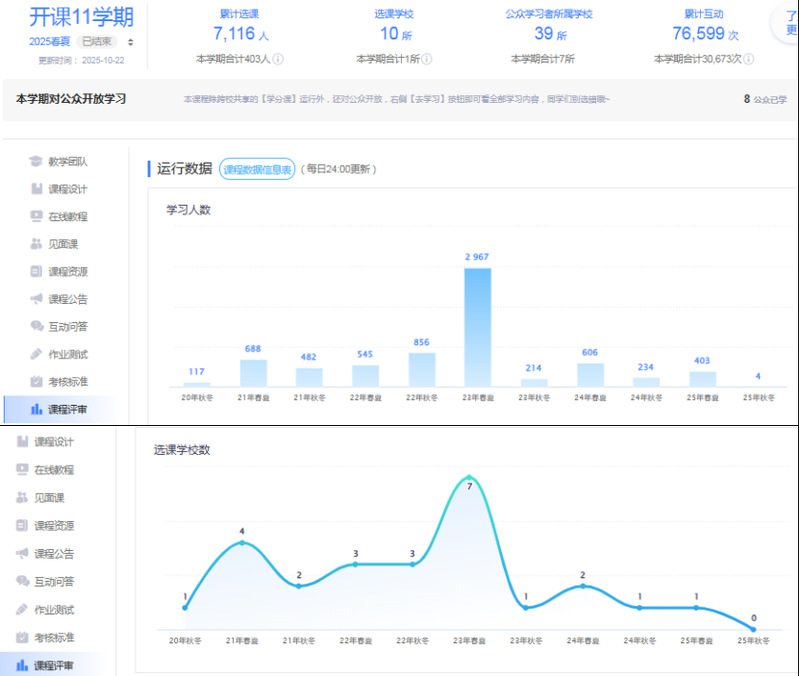Open 考核标准 in the sidebar beside 学习人数 chart
Image resolution: width=799 pixels, height=676 pixels.
(x=68, y=381)
